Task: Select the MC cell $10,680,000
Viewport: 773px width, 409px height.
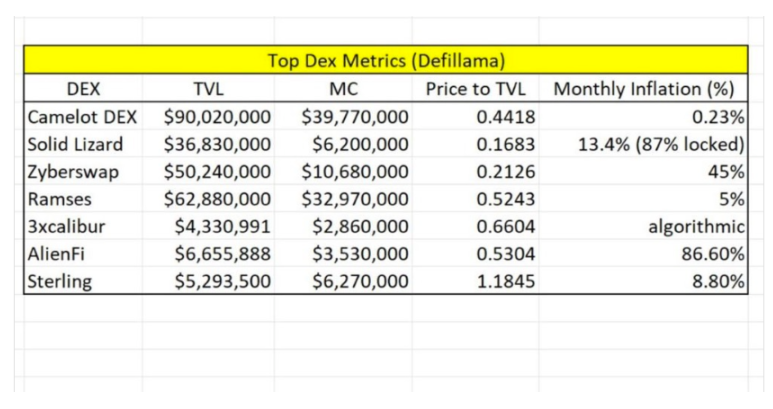Action: pyautogui.click(x=343, y=171)
